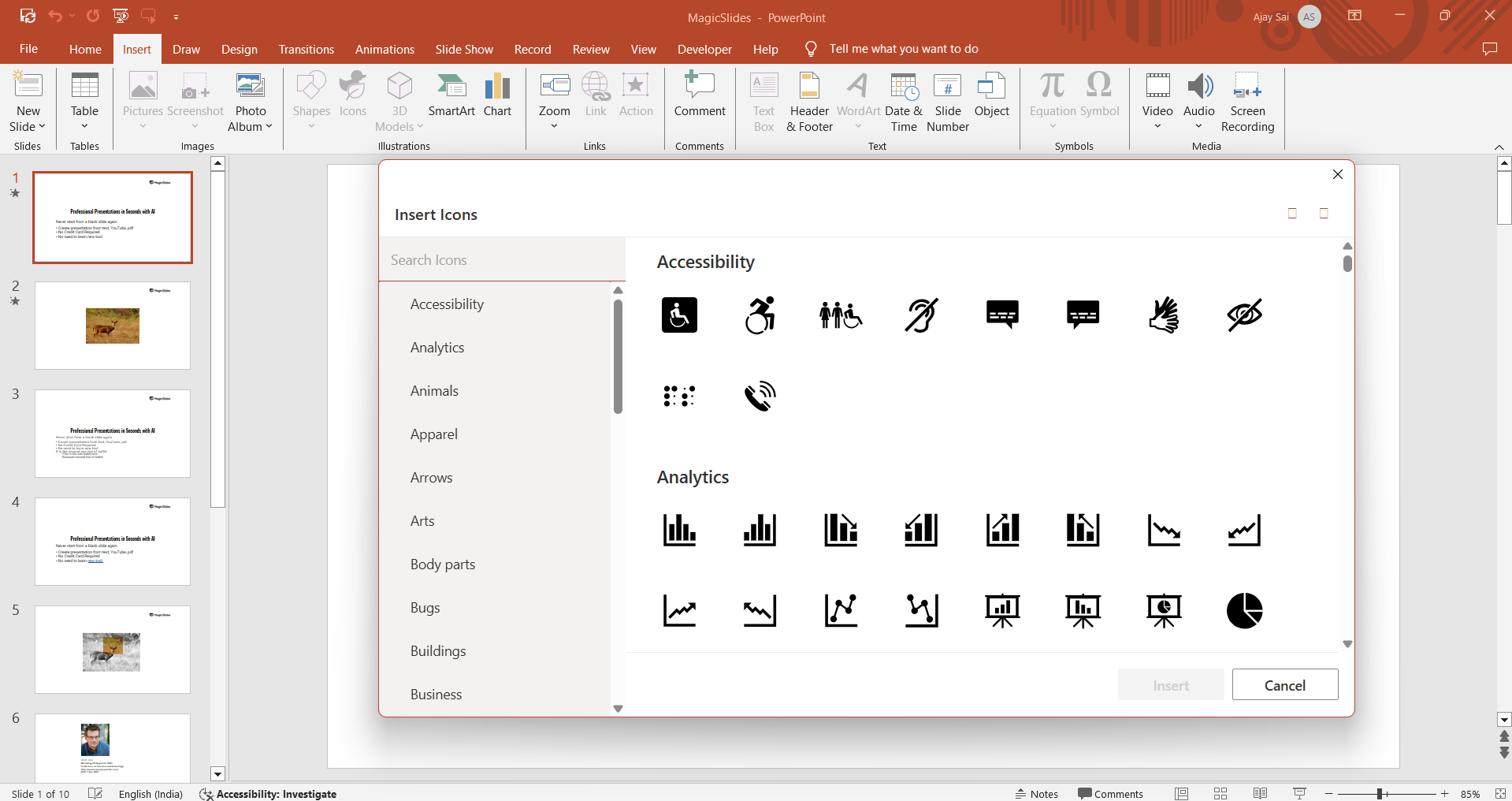Open the Design tab
Viewport: 1512px width, 801px height.
coord(239,49)
